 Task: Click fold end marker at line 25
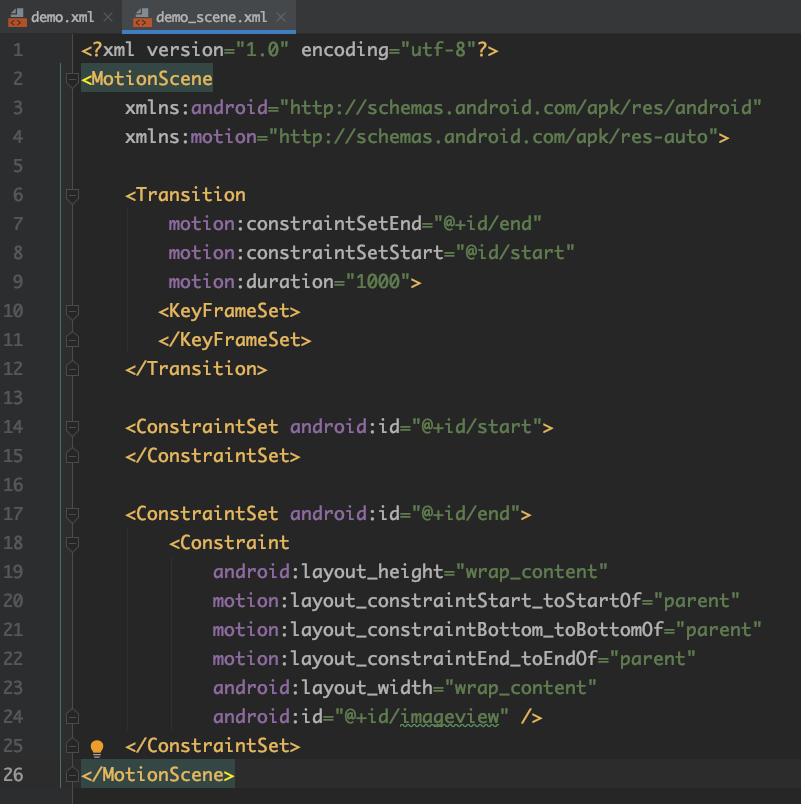pos(72,746)
